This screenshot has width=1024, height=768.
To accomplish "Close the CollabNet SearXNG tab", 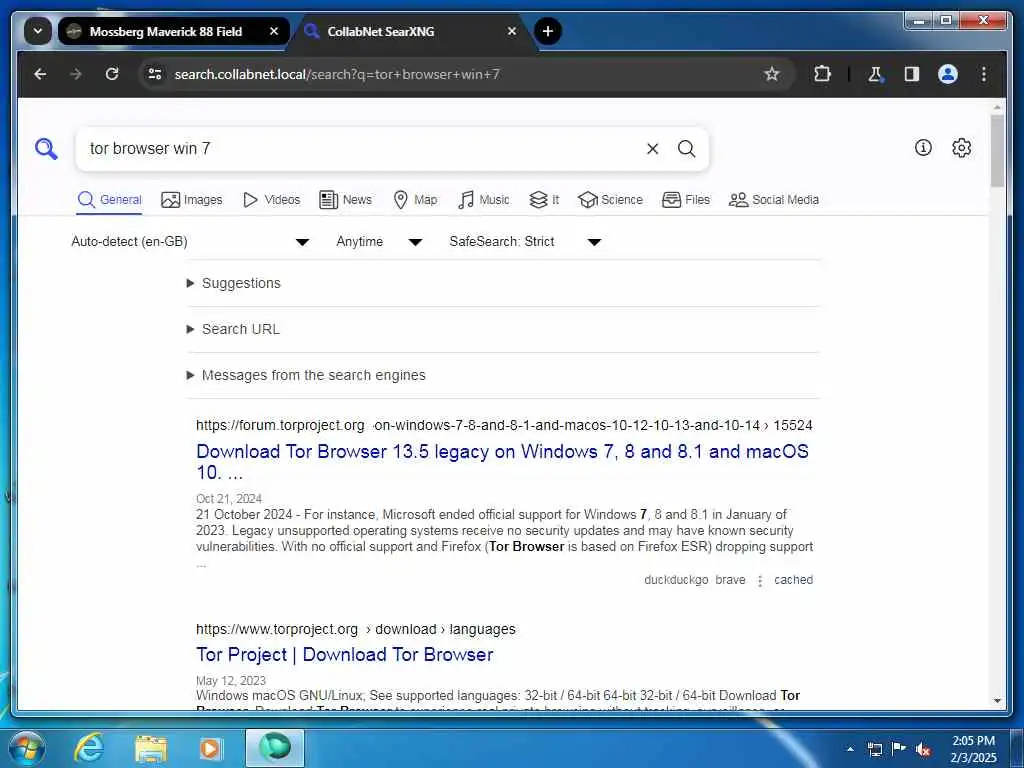I will coord(512,31).
